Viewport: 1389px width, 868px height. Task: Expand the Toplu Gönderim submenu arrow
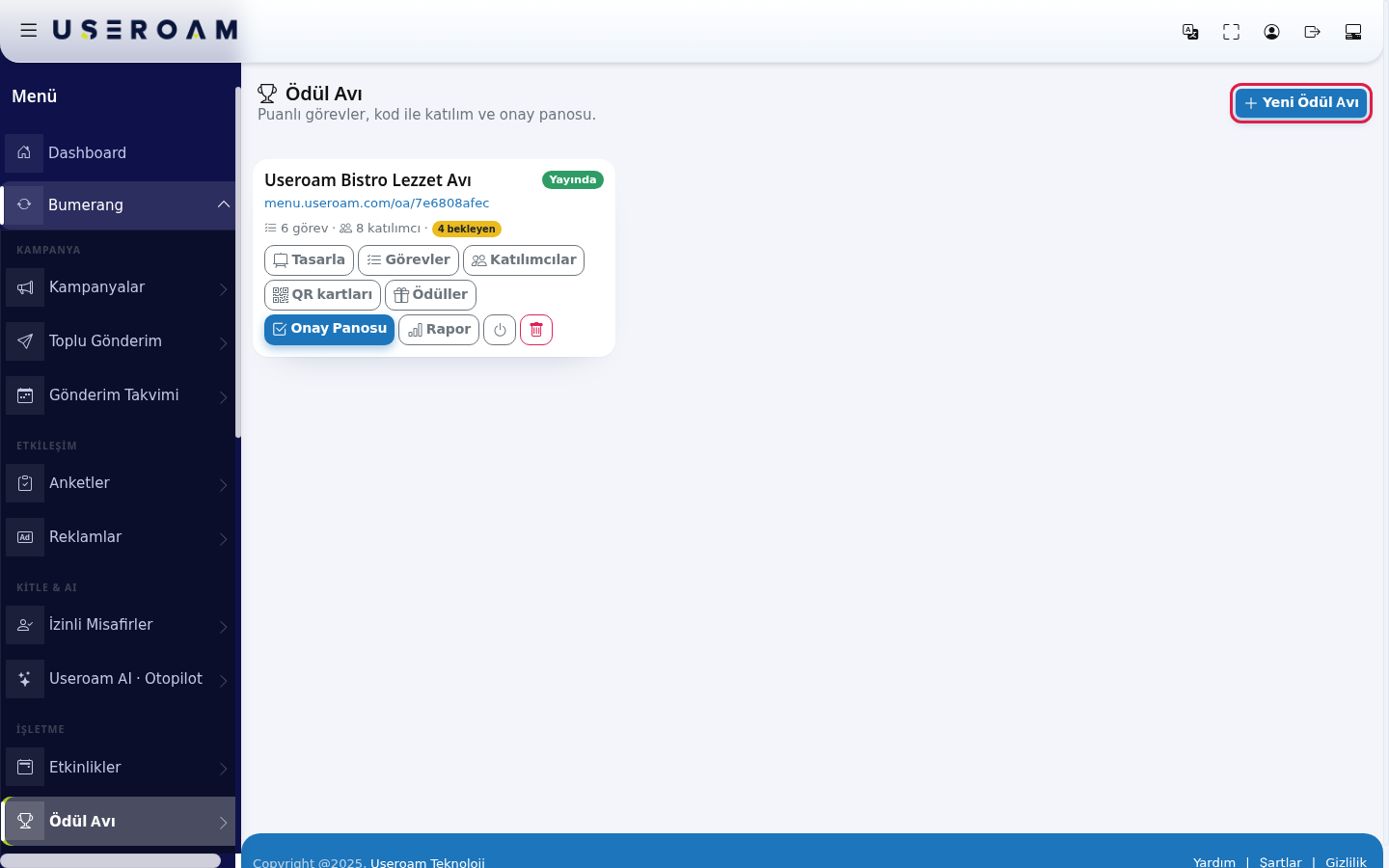pos(223,342)
